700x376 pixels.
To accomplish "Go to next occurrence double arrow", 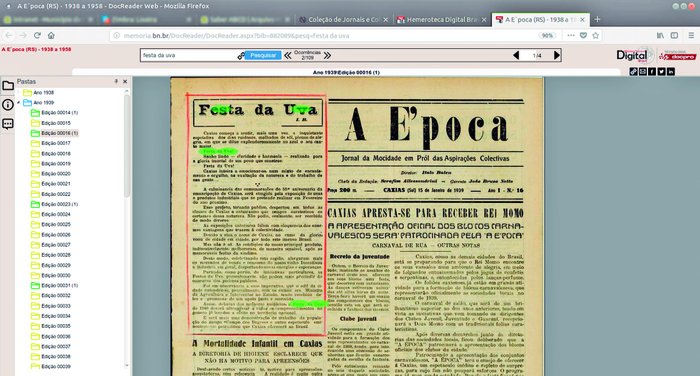I will [327, 55].
